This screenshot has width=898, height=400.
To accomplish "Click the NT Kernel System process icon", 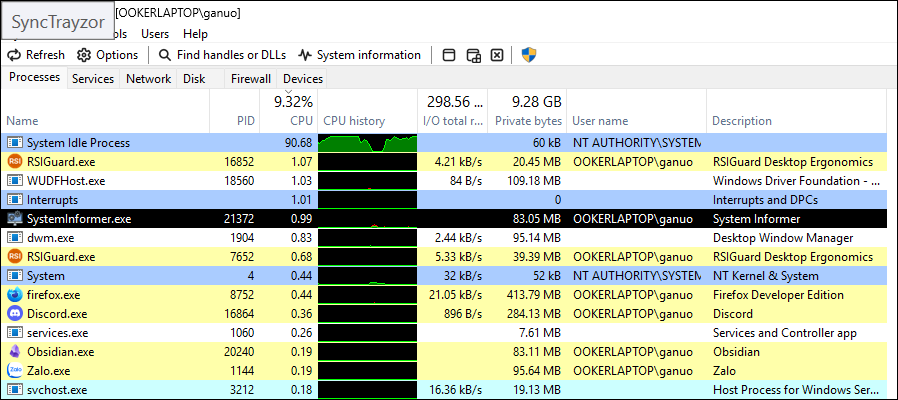I will (15, 276).
